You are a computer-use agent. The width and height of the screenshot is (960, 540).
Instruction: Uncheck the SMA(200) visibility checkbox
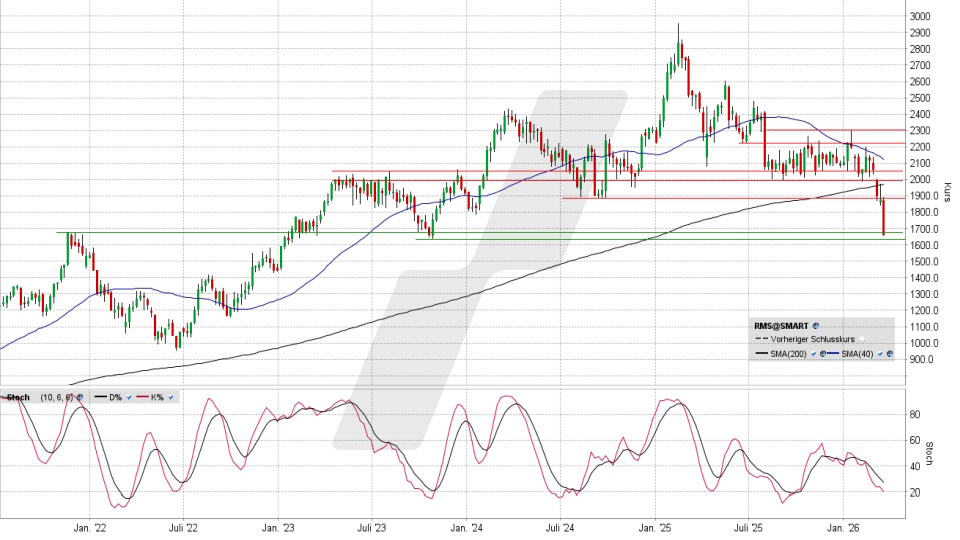tap(813, 354)
